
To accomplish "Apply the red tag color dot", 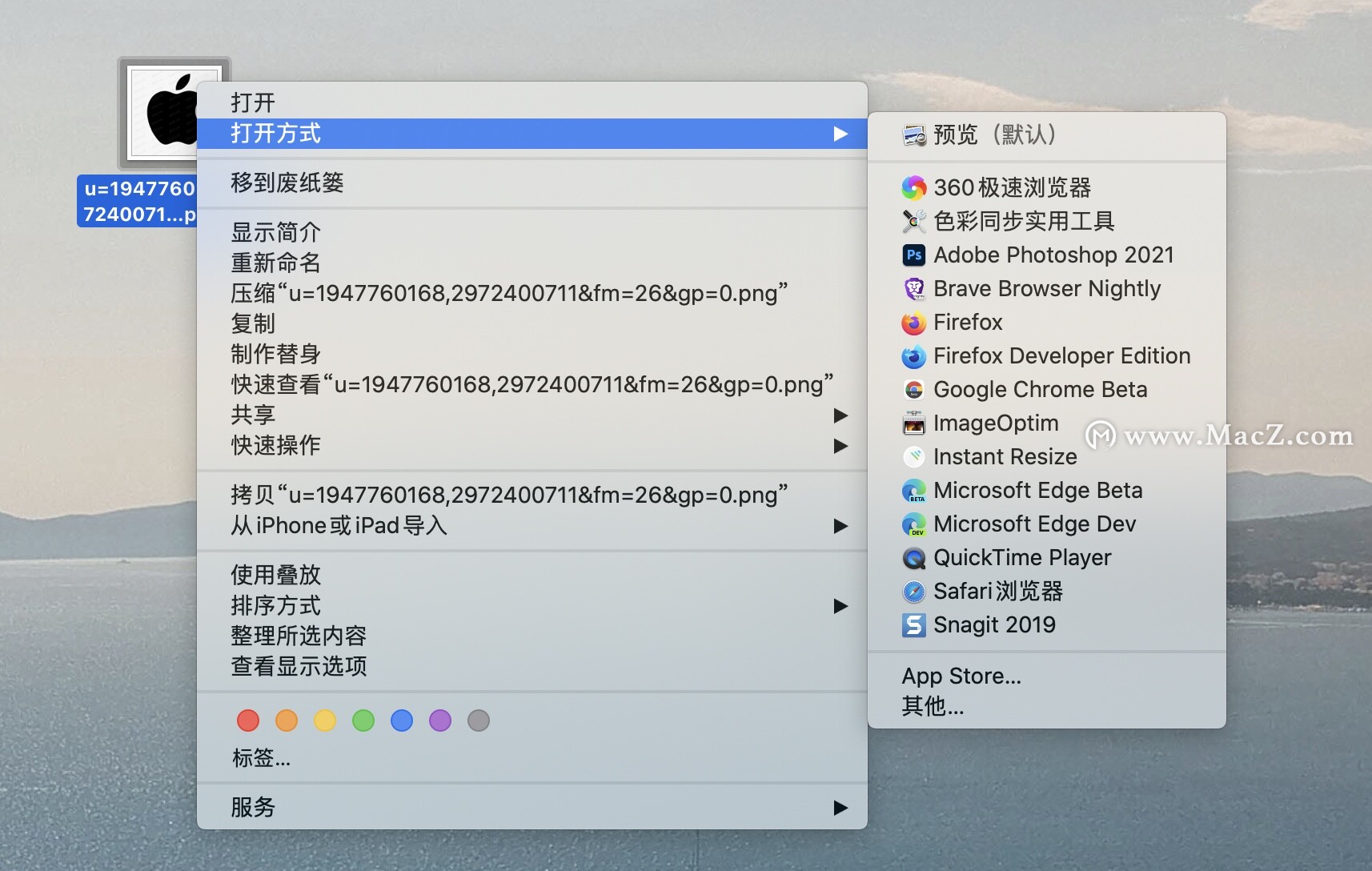I will [x=248, y=720].
